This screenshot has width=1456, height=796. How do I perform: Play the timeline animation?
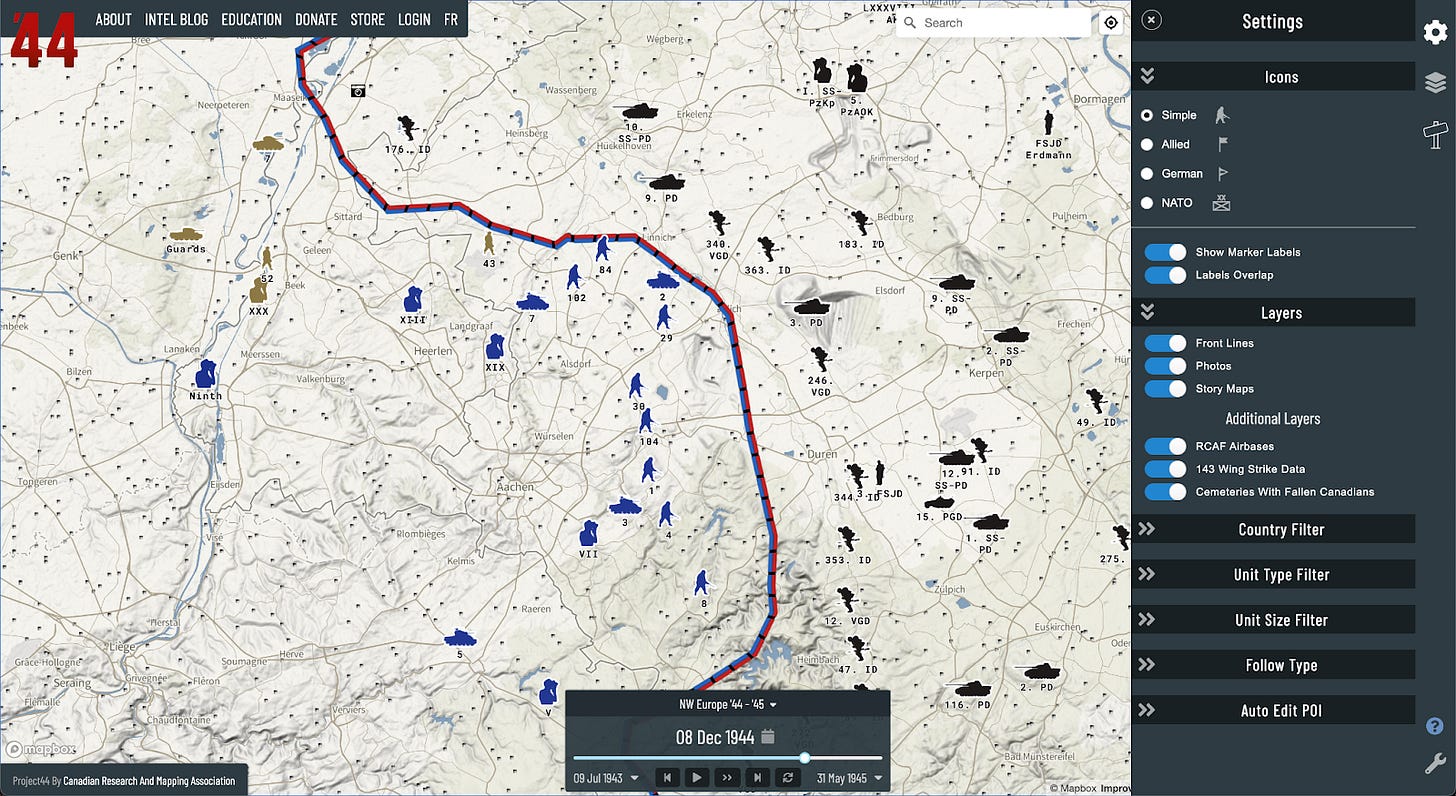pos(697,777)
